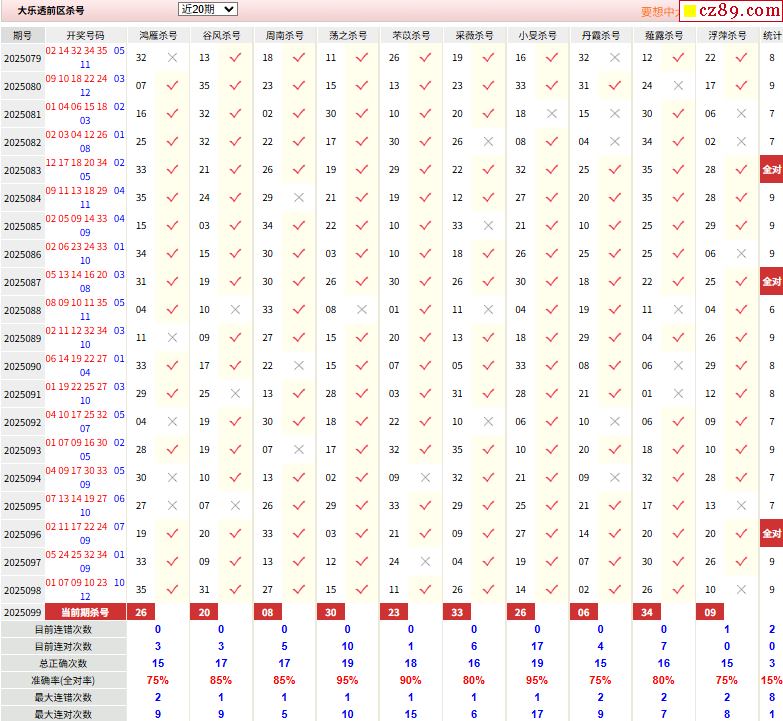The image size is (783, 721).
Task: Click the 总正确次数 row label
Action: (63, 664)
